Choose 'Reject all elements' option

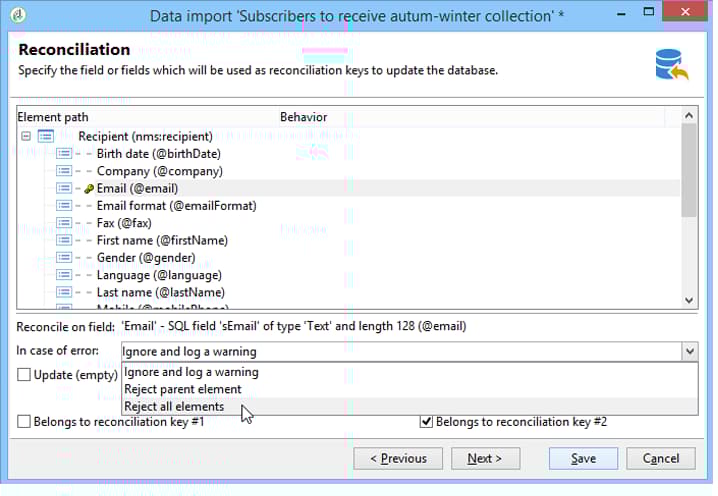point(410,406)
